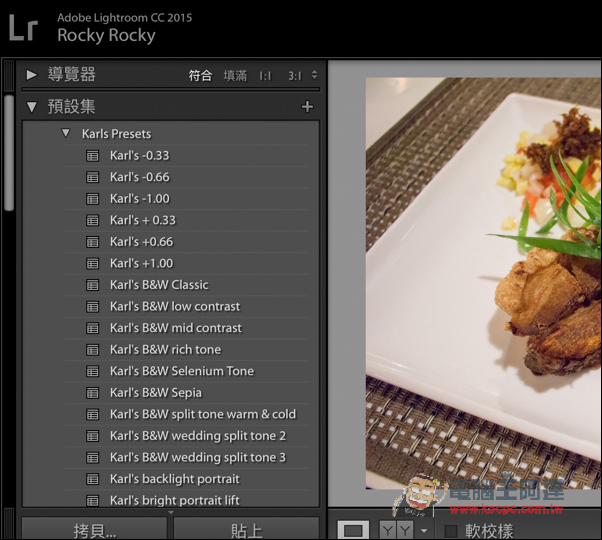Click the left panel vertical scrollbar
602x540 pixels.
point(9,150)
